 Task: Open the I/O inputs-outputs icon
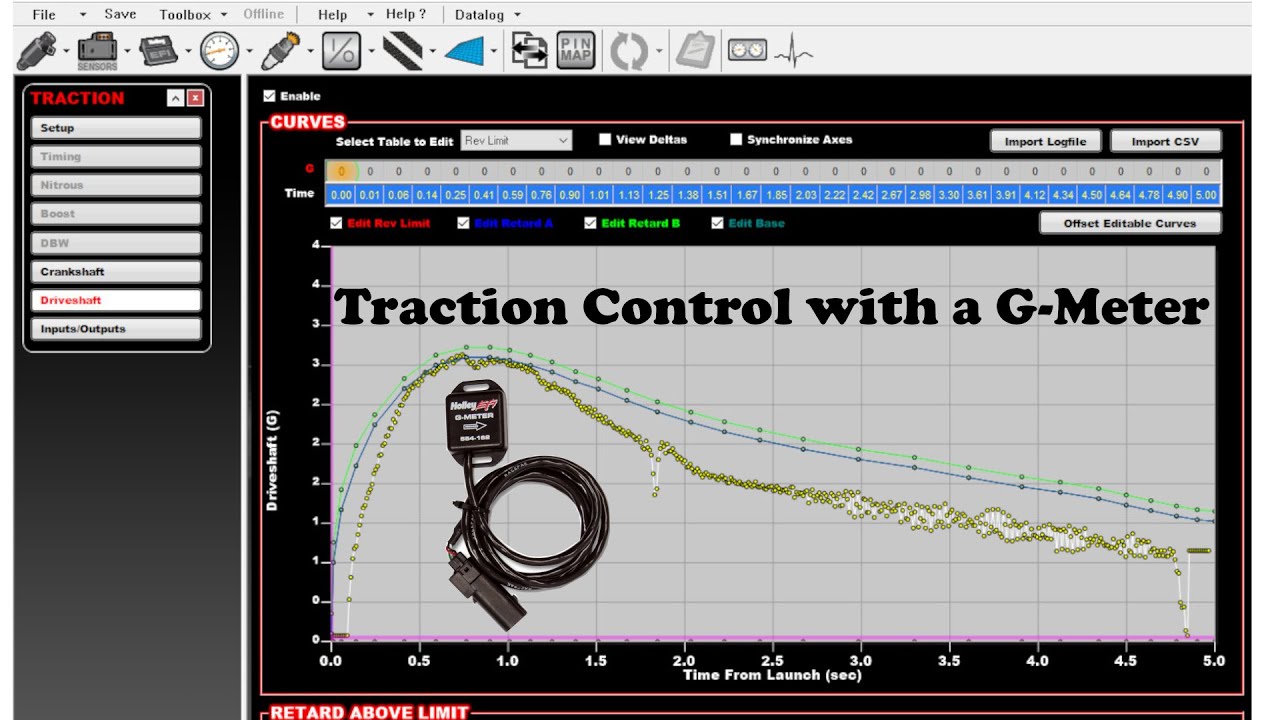341,50
